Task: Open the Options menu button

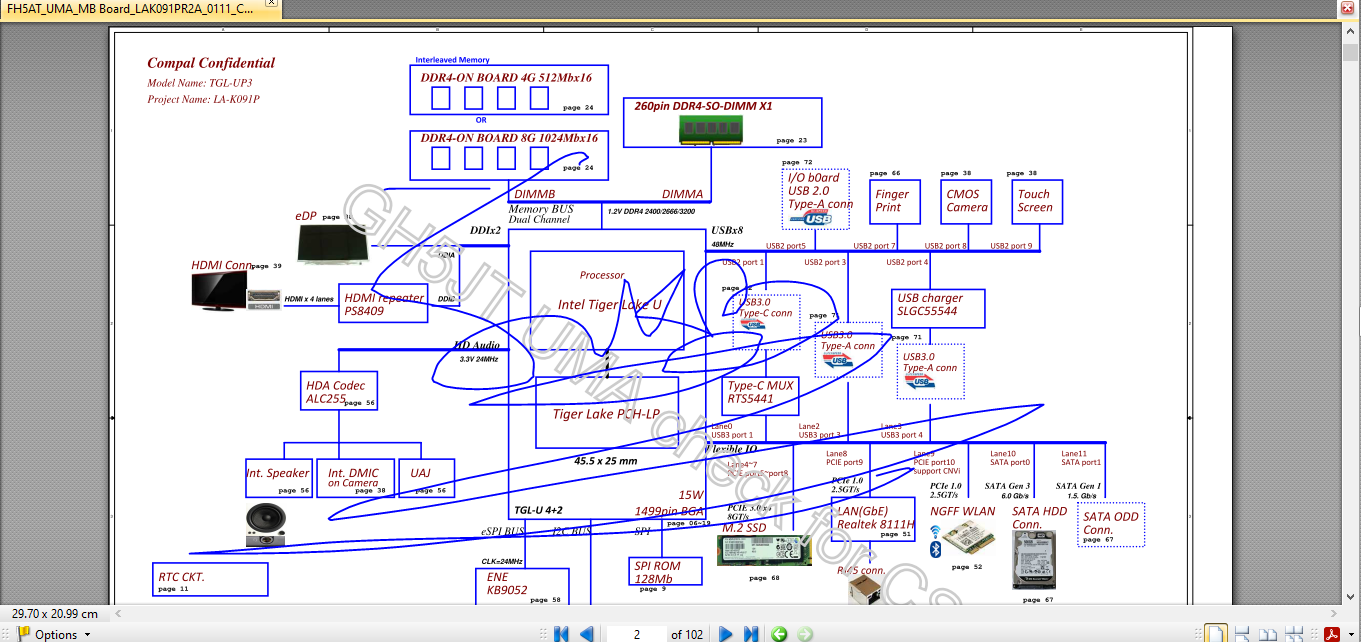Action: (x=53, y=634)
